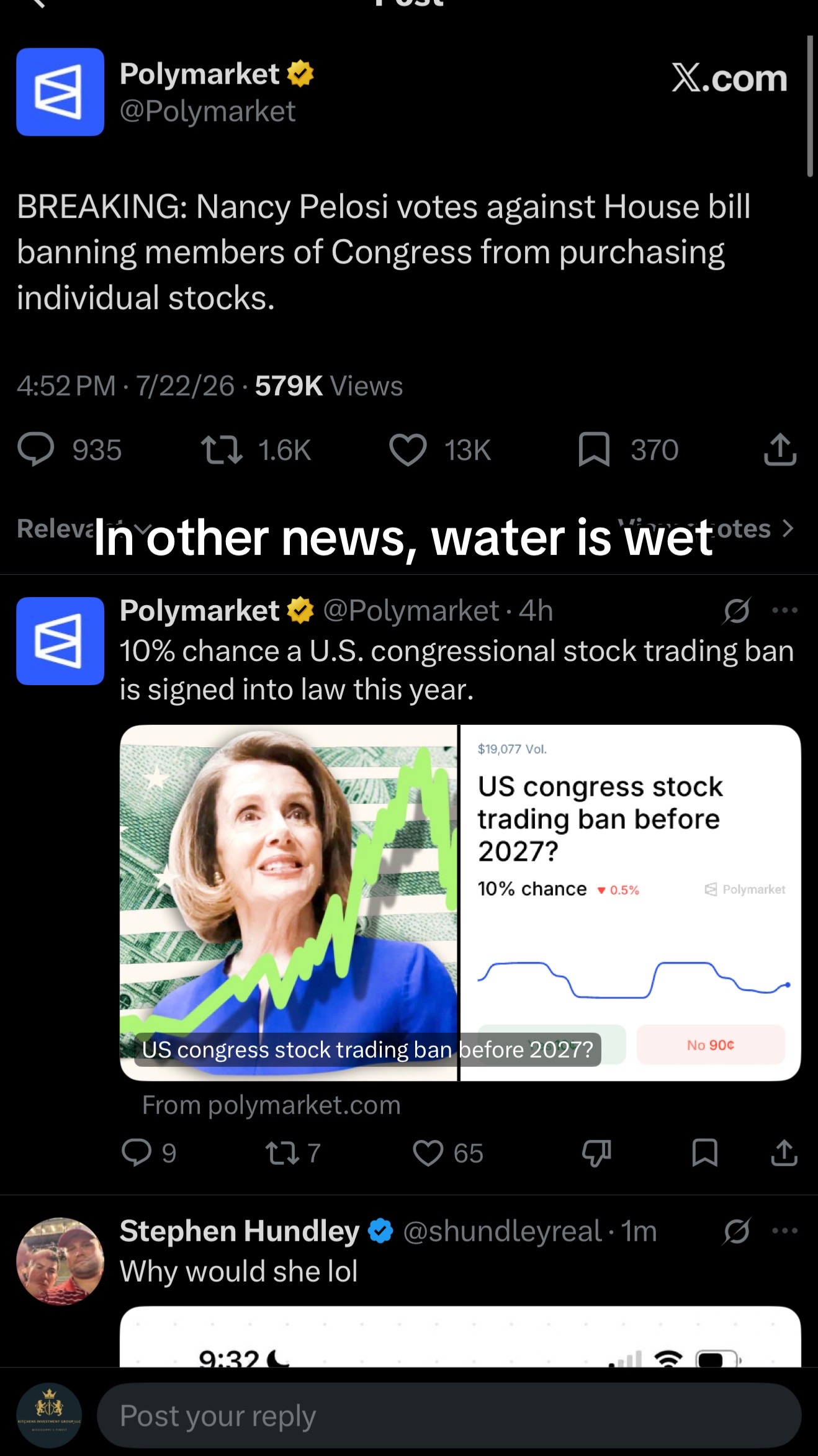This screenshot has width=818, height=1456.
Task: Like the reply with 65 likes
Action: coord(428,1153)
